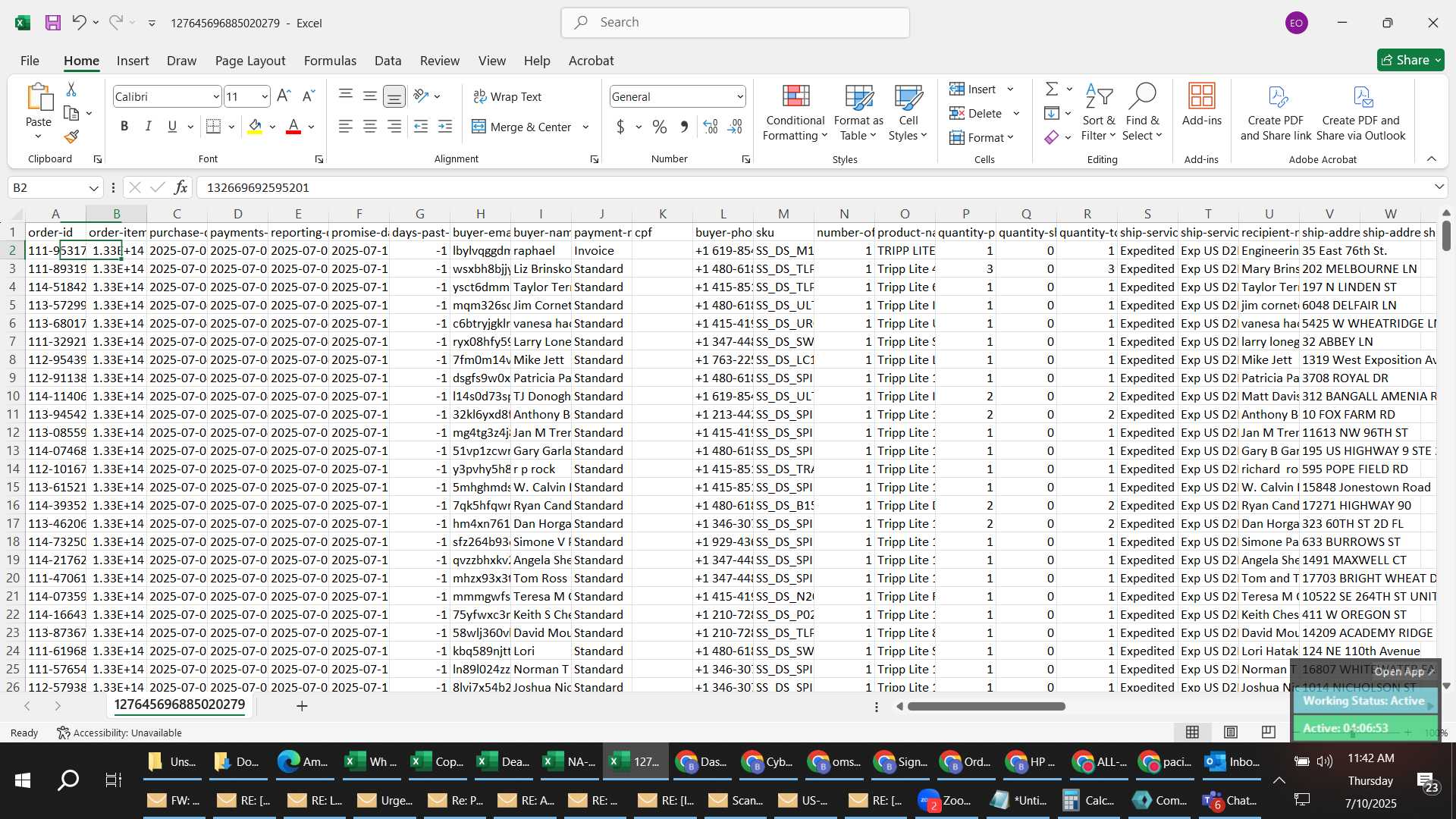Select Middle Align icon

point(370,96)
